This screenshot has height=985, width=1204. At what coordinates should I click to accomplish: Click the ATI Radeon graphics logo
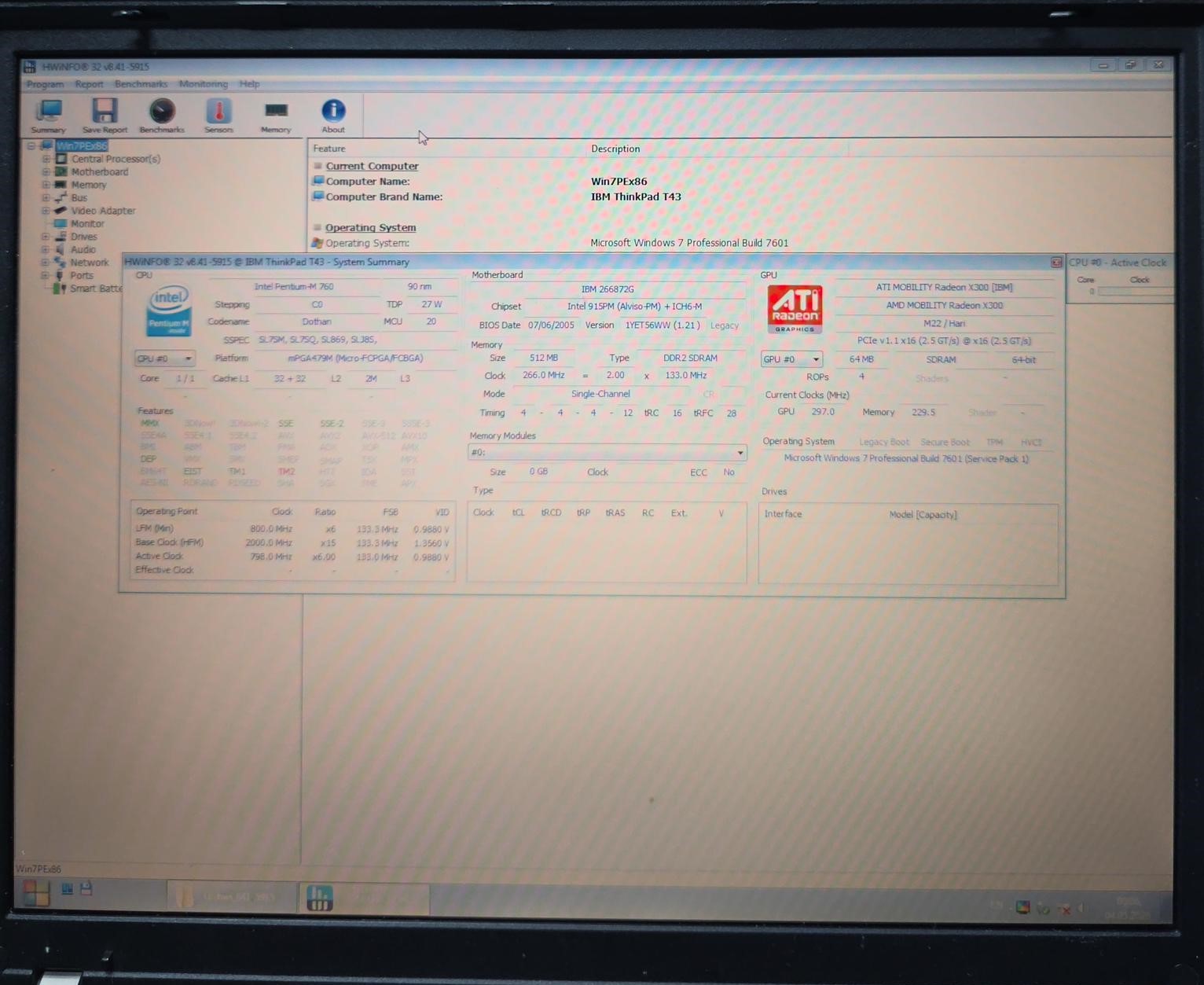tap(795, 309)
